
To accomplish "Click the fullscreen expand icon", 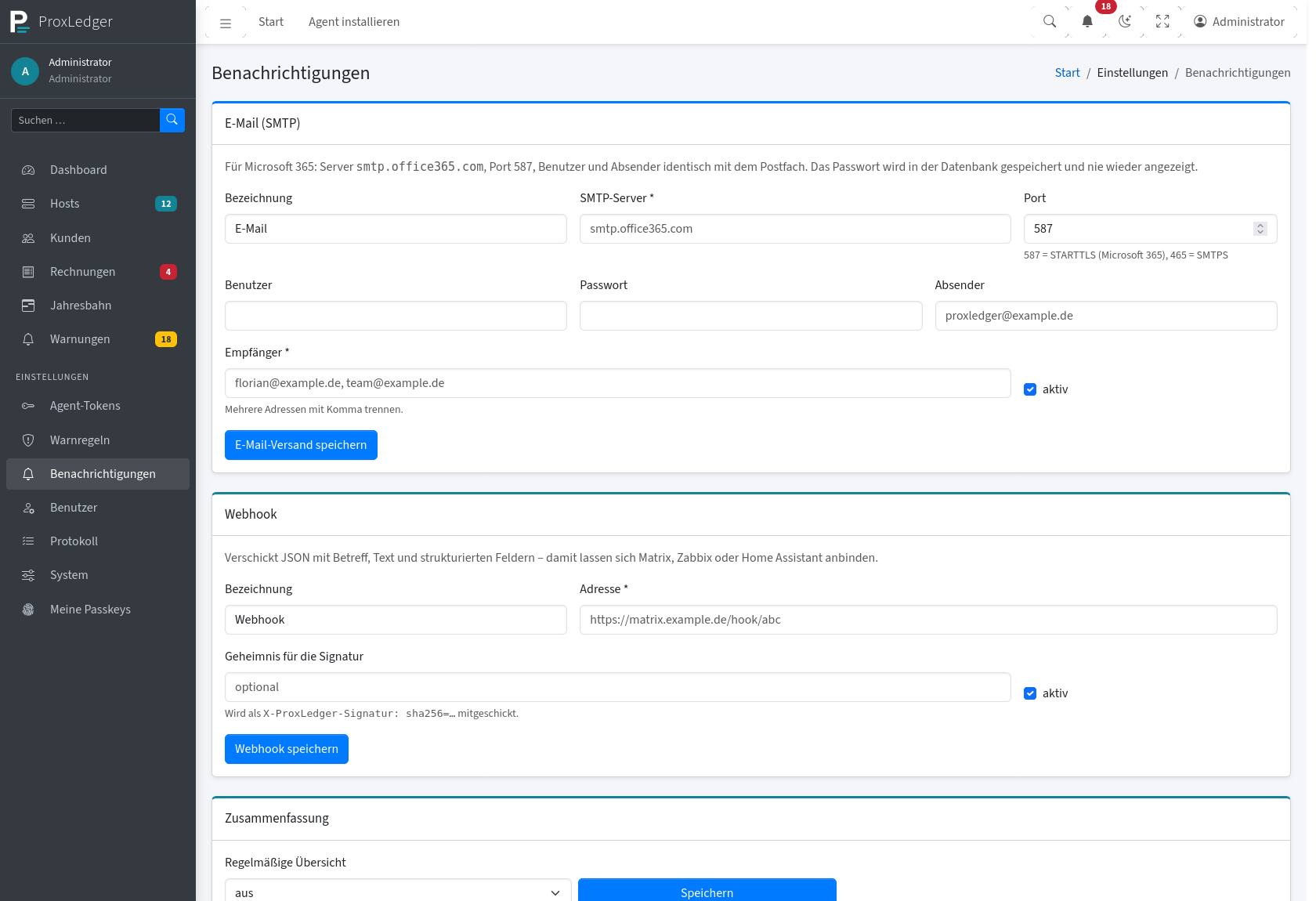I will pyautogui.click(x=1162, y=22).
